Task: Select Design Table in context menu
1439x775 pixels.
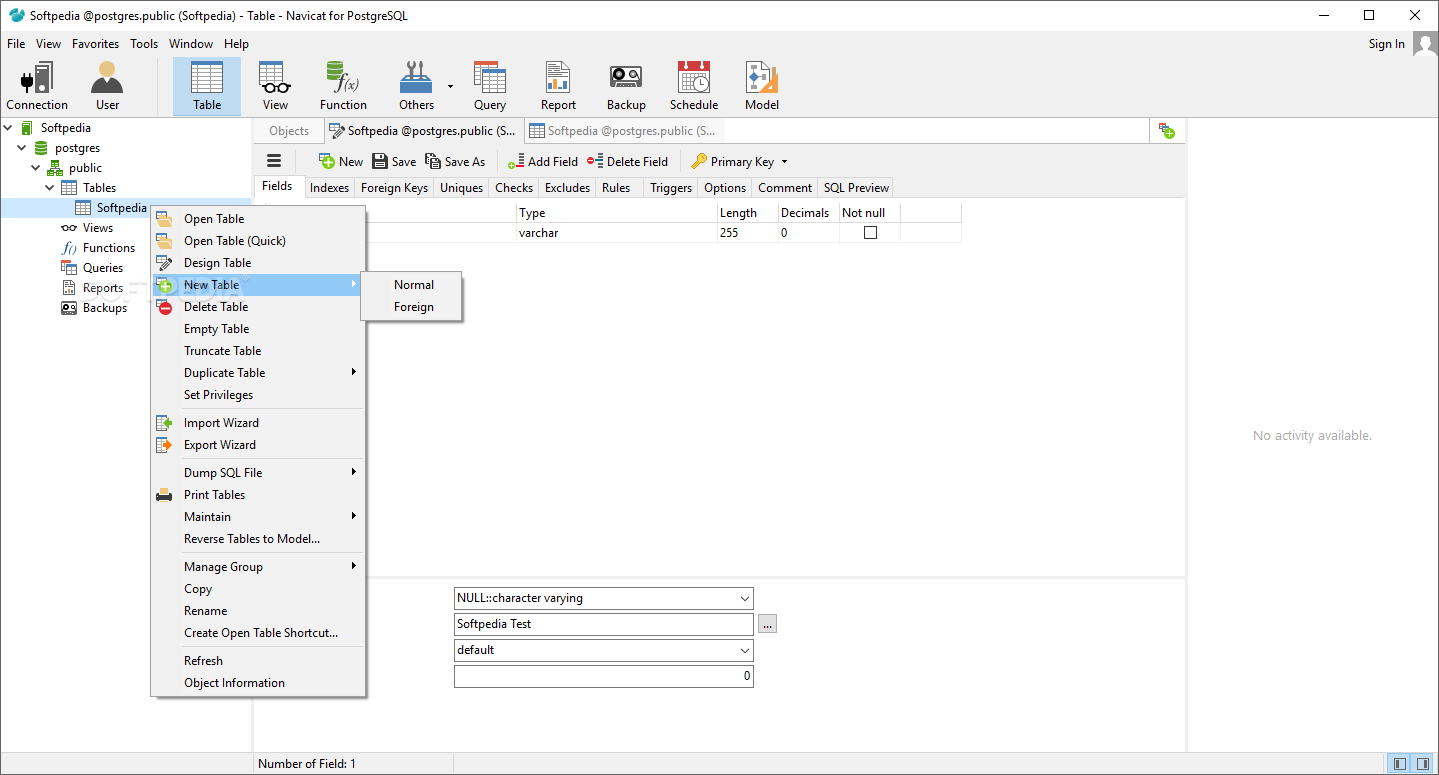Action: [x=258, y=263]
